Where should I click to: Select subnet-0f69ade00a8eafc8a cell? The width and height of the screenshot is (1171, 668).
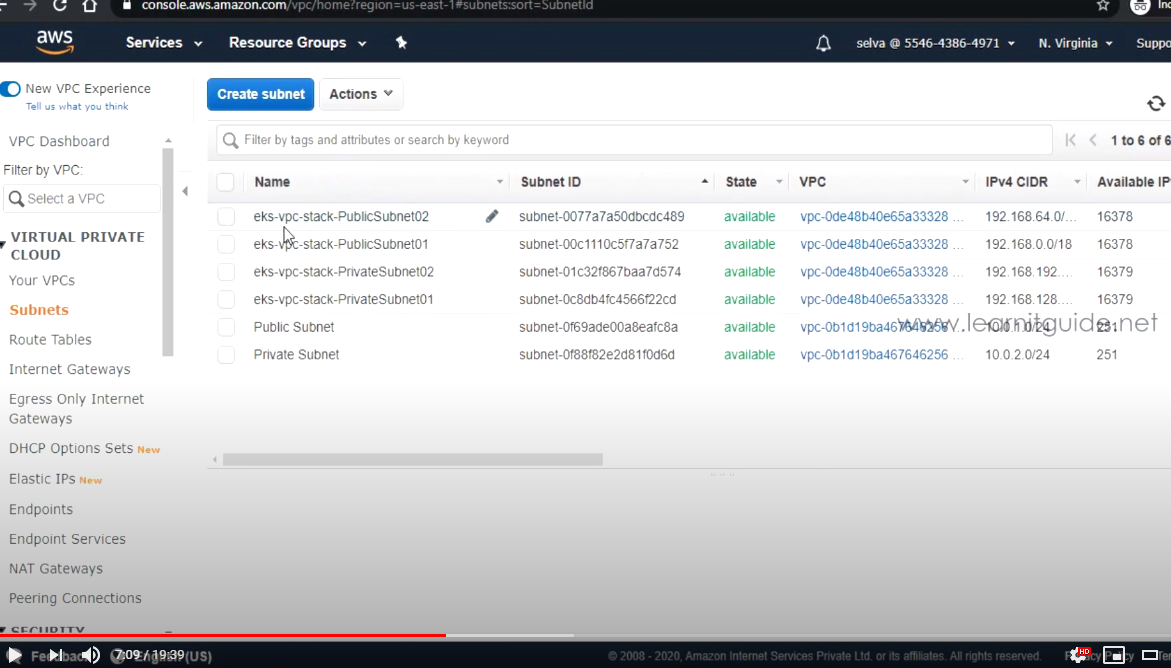click(x=598, y=327)
